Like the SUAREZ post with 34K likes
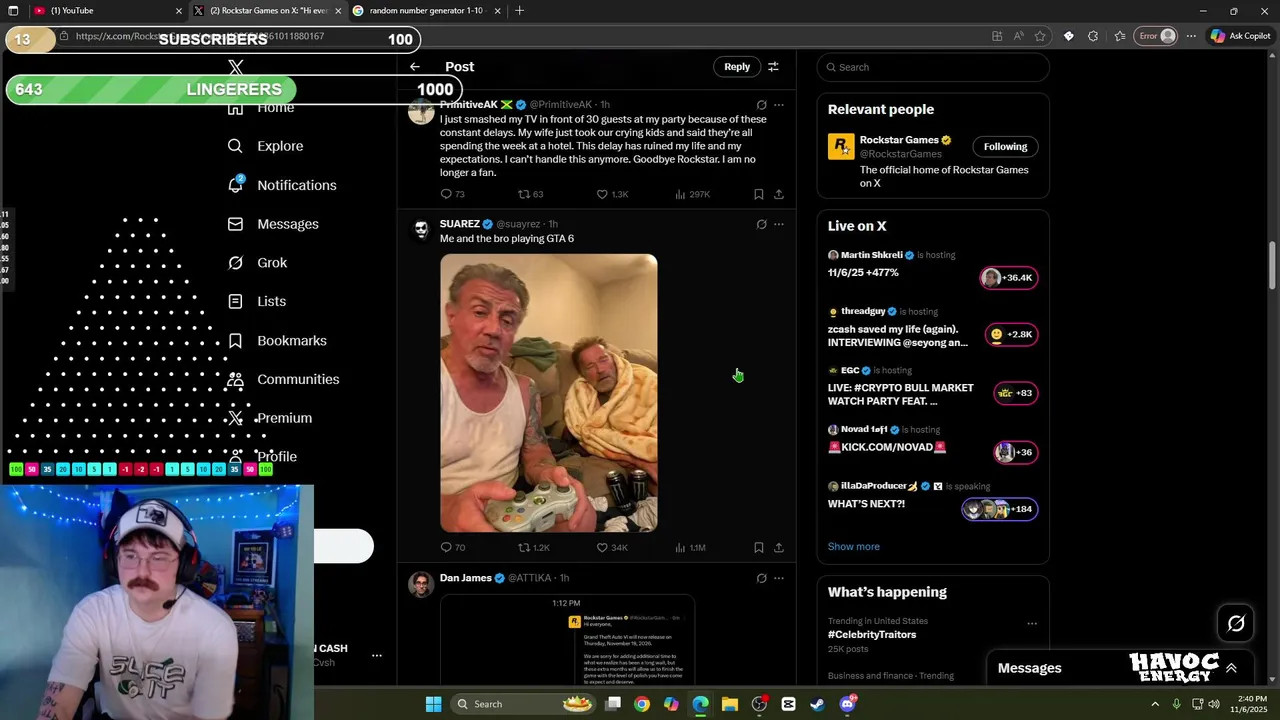1280x720 pixels. pos(612,547)
